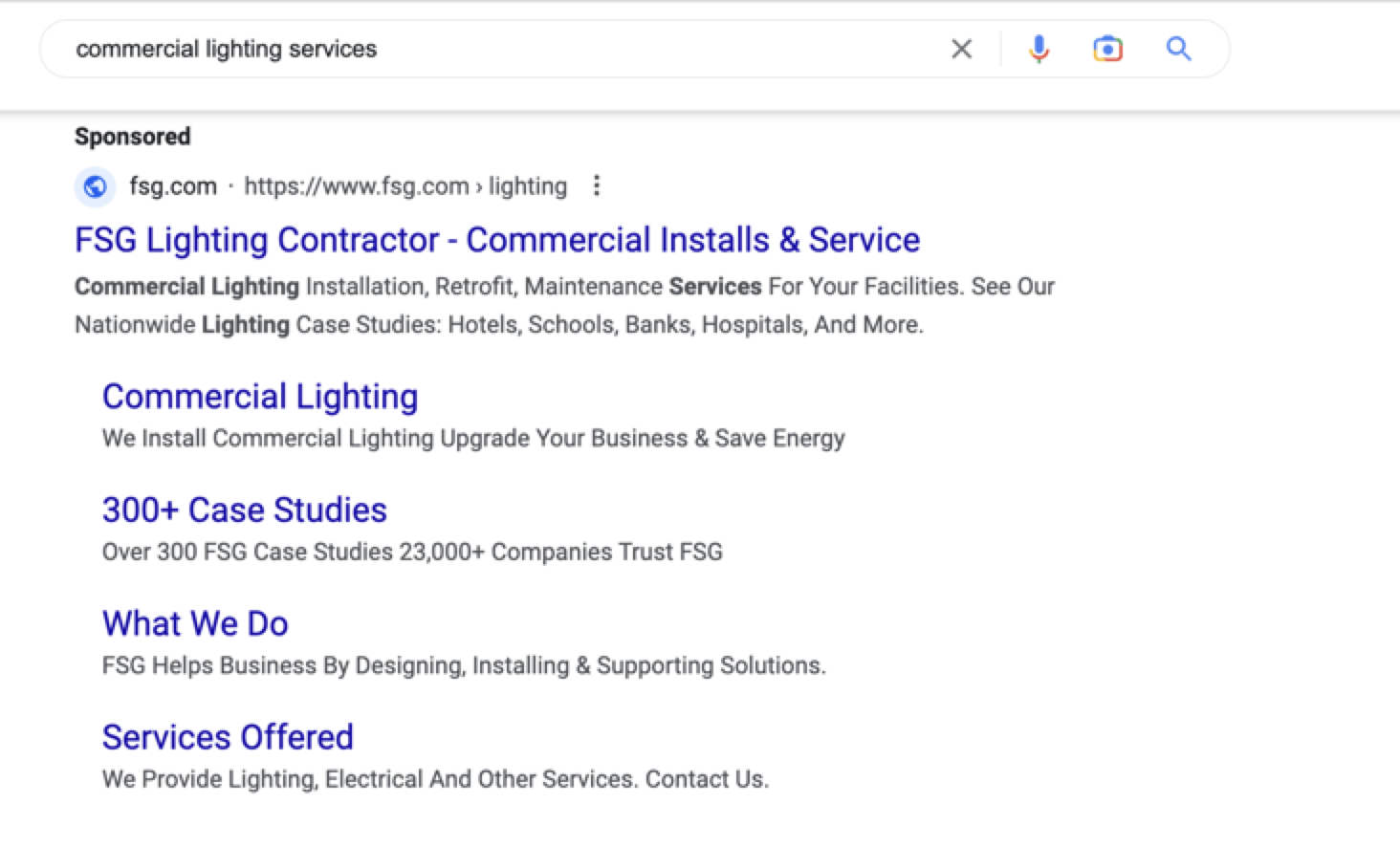
Task: Open Google Lens camera search icon
Action: [1107, 49]
